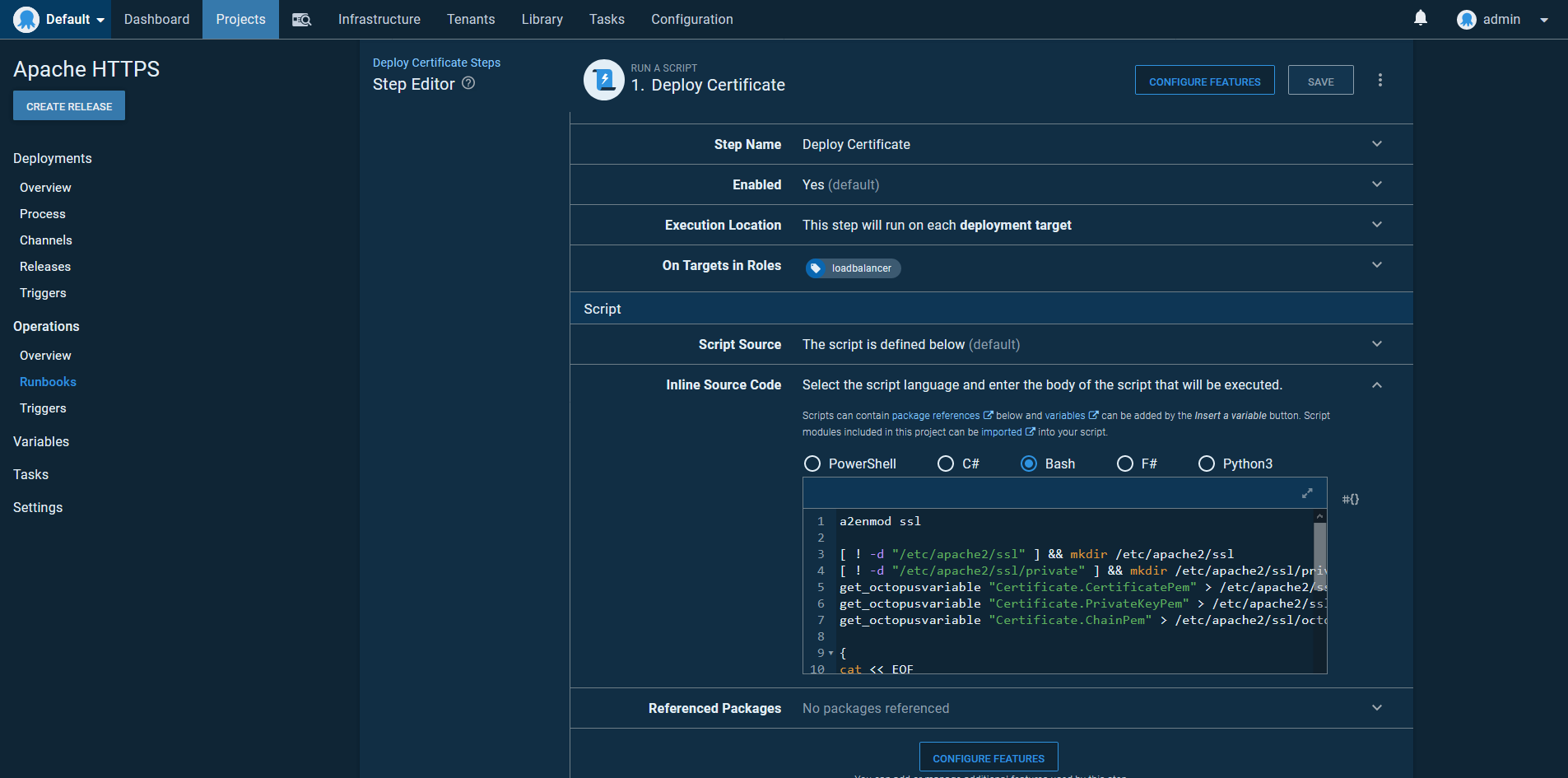Click the Run a Script step icon
1568x778 pixels.
603,80
